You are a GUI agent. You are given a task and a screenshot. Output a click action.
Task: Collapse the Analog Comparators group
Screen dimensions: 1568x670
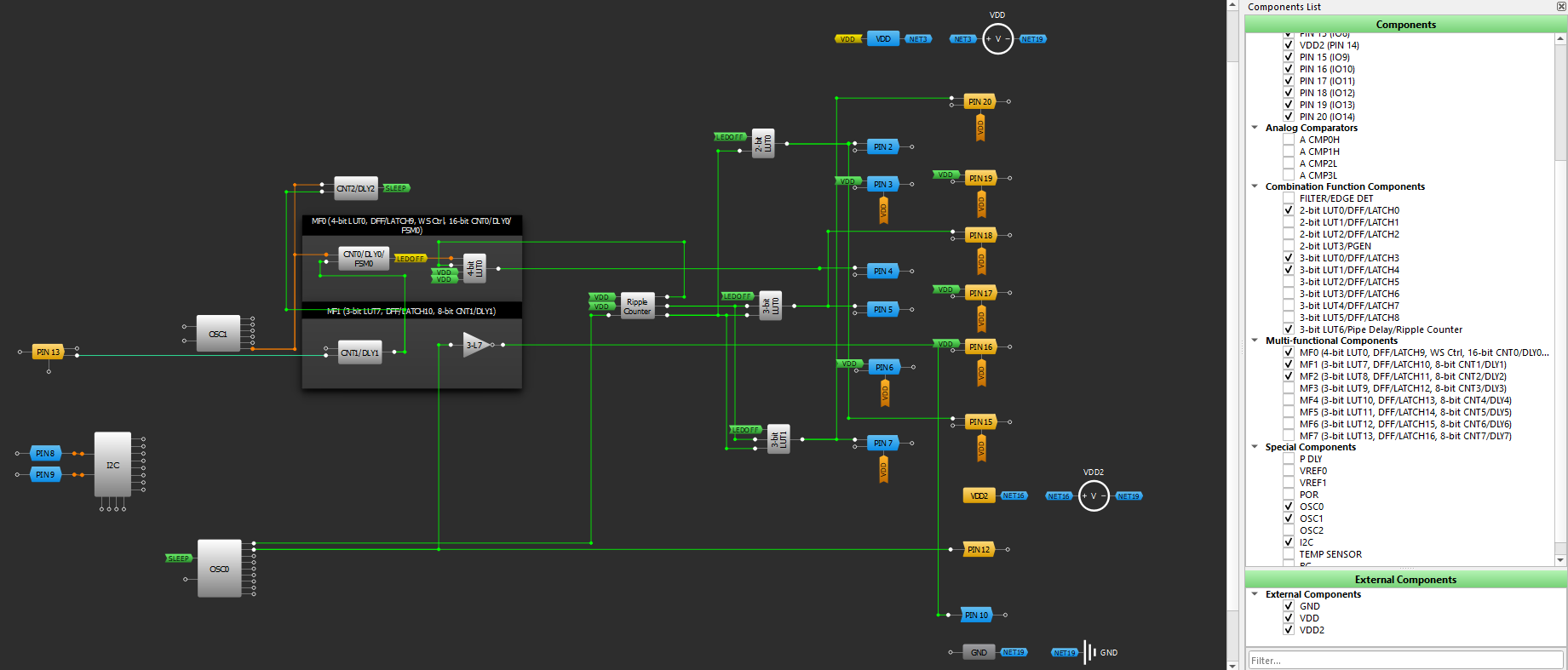(x=1255, y=128)
